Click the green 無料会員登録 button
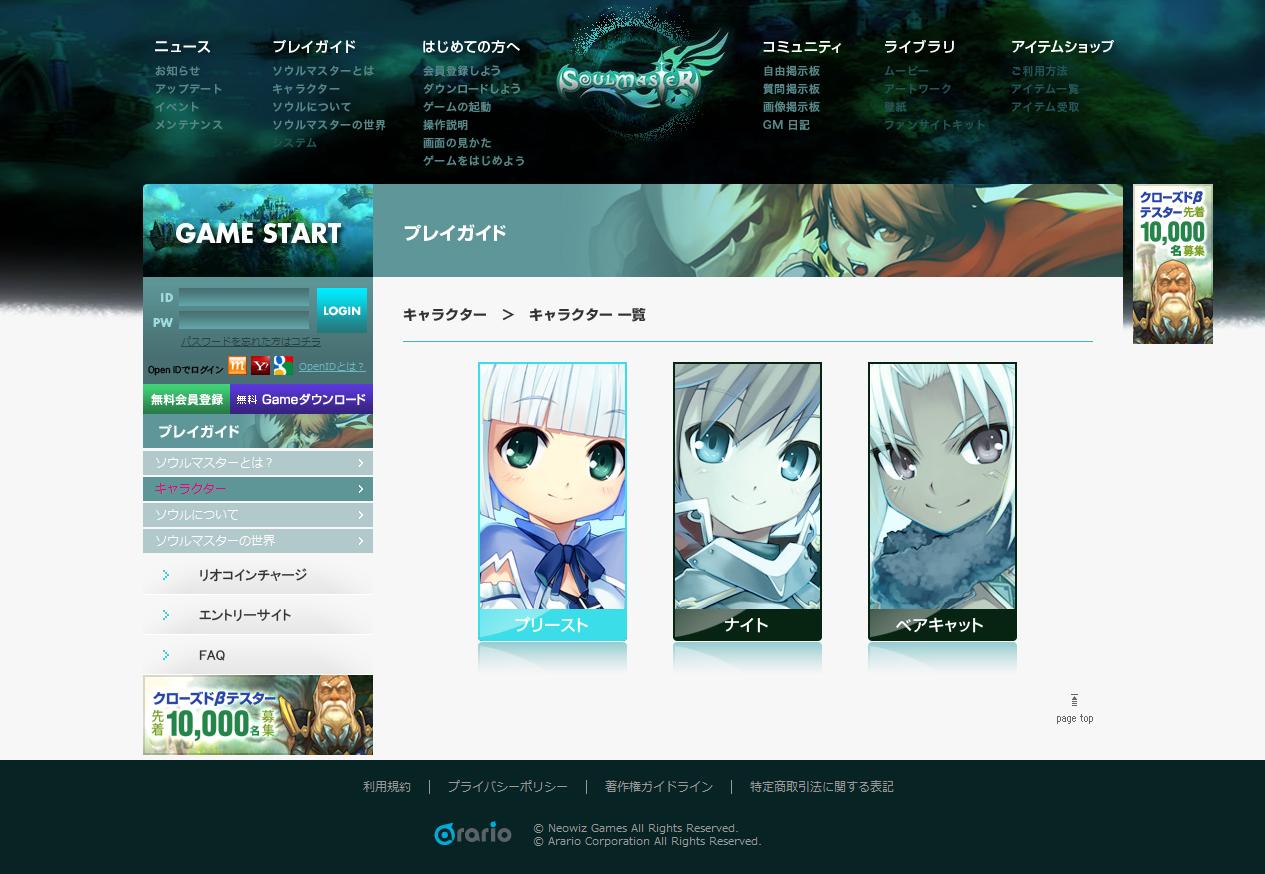The image size is (1265, 874). pyautogui.click(x=187, y=399)
